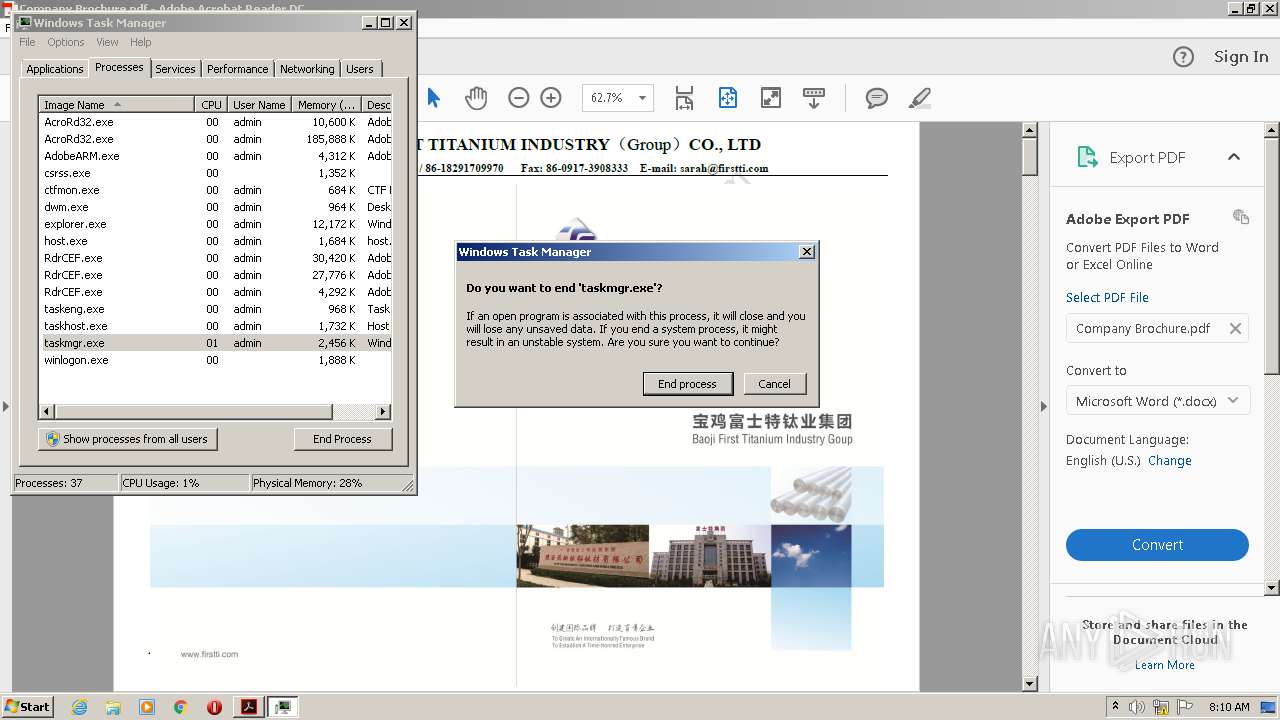This screenshot has height=720, width=1280.
Task: Click the scrolling mode page icon
Action: (684, 97)
